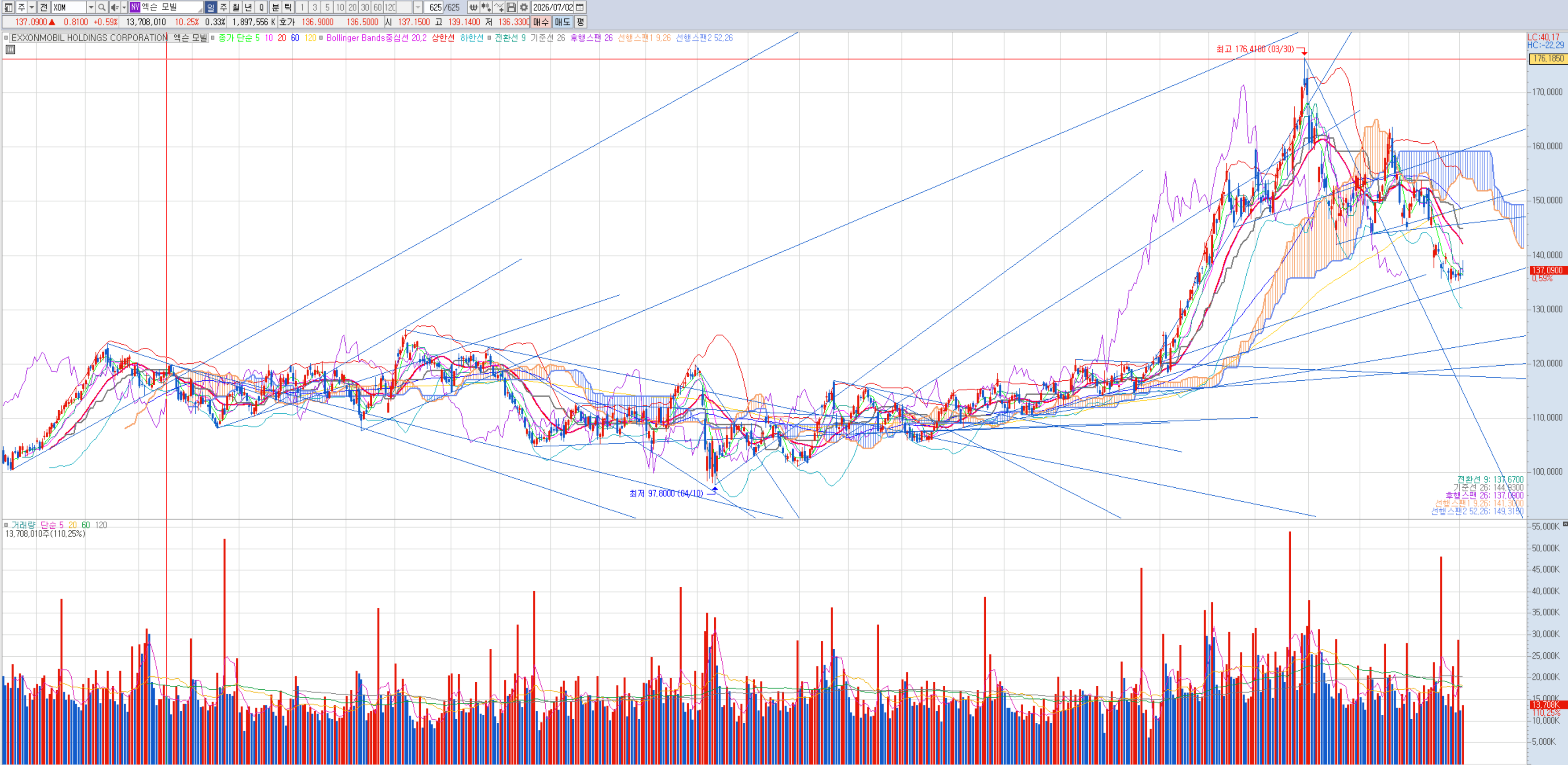This screenshot has height=765, width=1568.
Task: Open the search magnifier for stock lookup
Action: click(x=102, y=7)
